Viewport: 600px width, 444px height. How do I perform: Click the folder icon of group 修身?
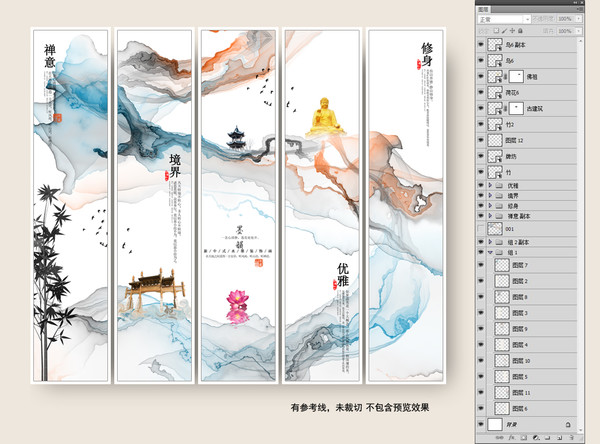[x=499, y=206]
